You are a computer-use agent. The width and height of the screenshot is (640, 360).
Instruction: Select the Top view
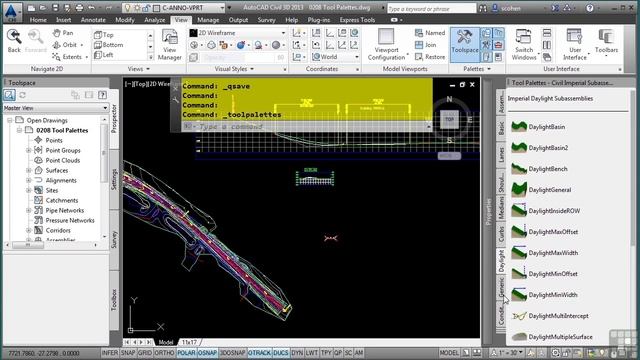click(104, 35)
